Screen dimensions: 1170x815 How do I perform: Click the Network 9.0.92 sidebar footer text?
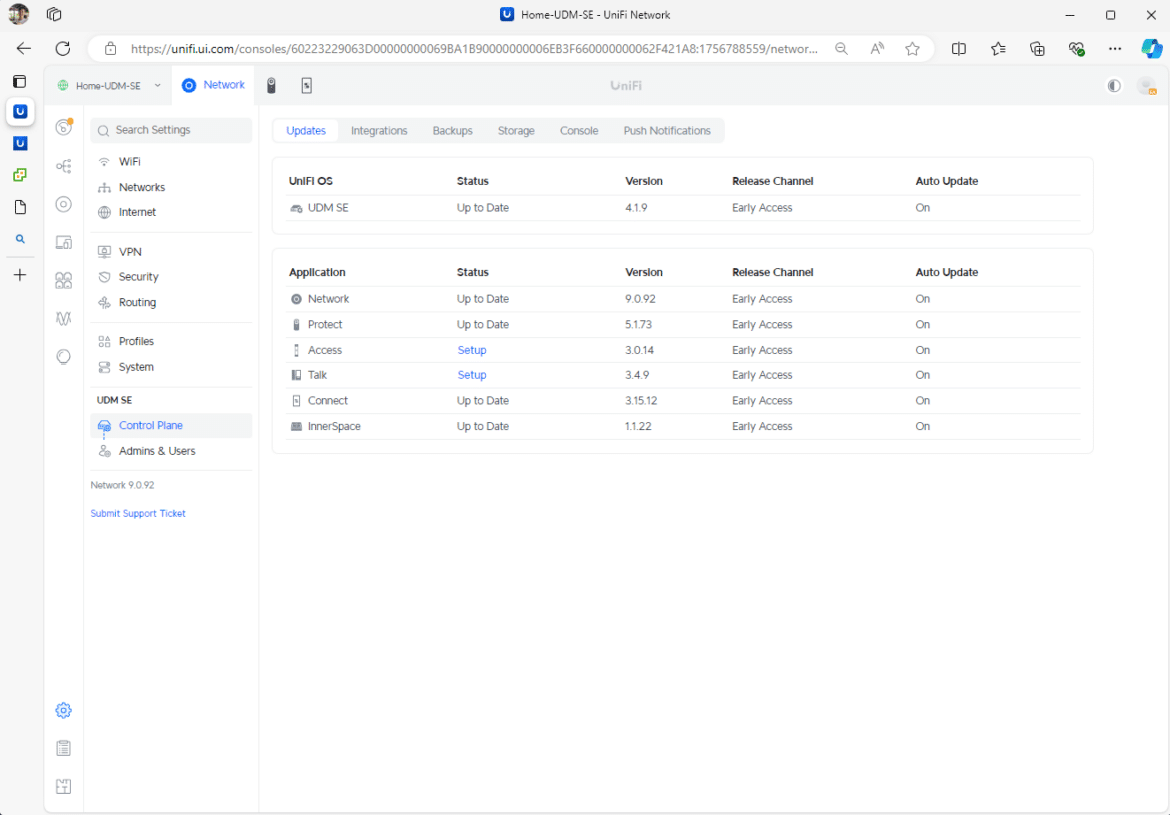(x=122, y=485)
